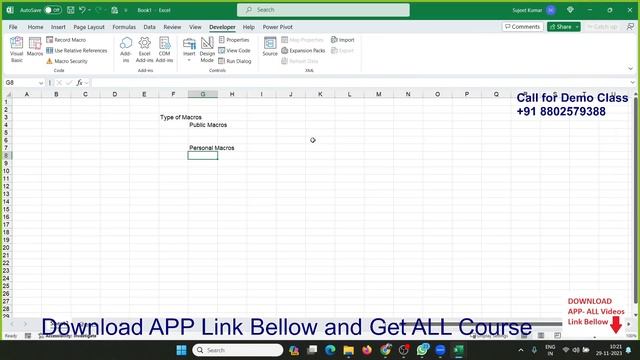Toggle Design Mode
The height and width of the screenshot is (360, 640).
[207, 49]
